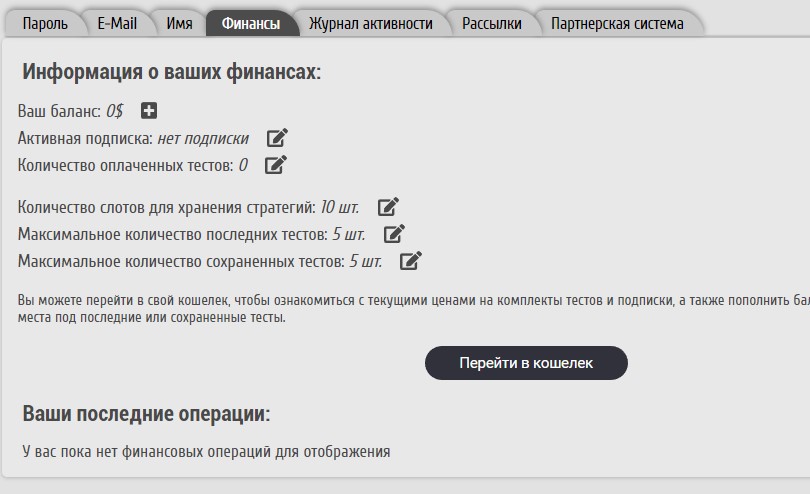
Task: Click the active Финансы tab
Action: (251, 24)
